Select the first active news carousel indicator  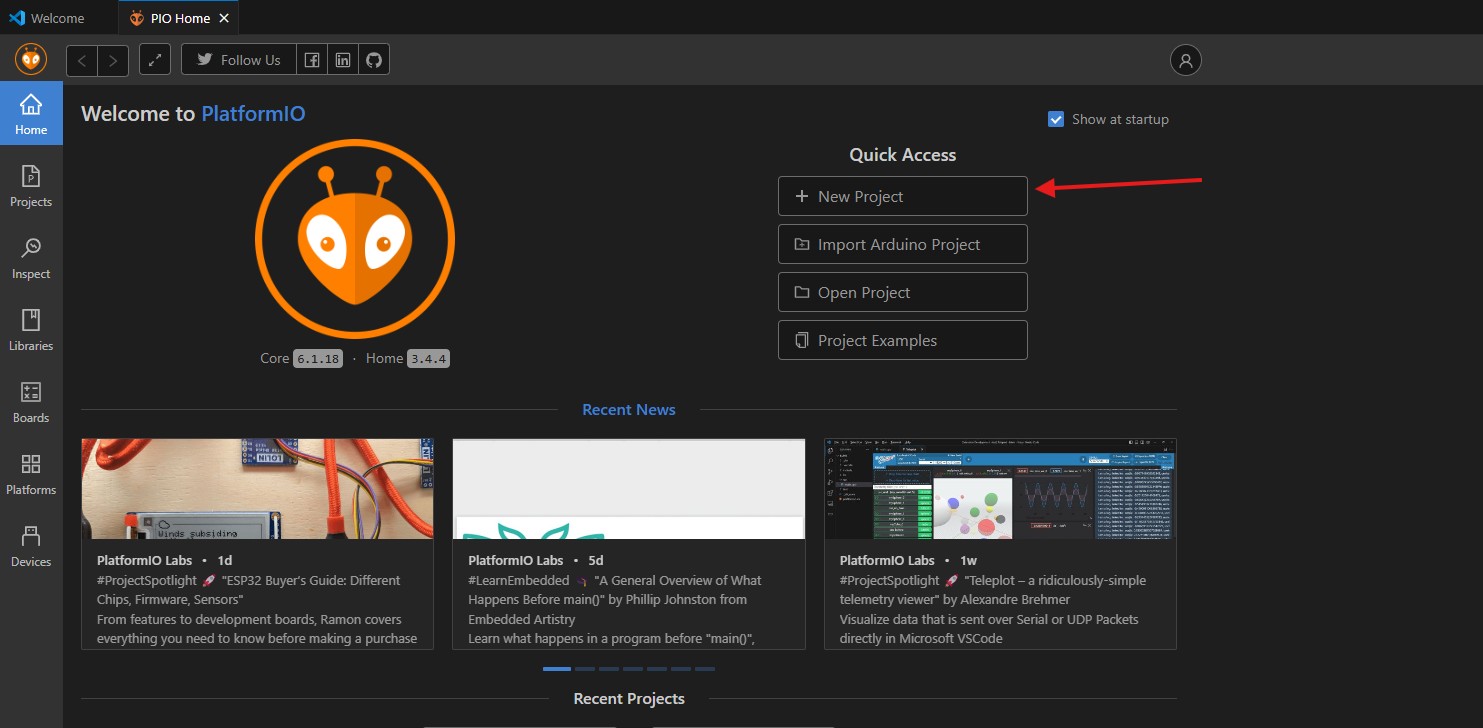coord(557,669)
